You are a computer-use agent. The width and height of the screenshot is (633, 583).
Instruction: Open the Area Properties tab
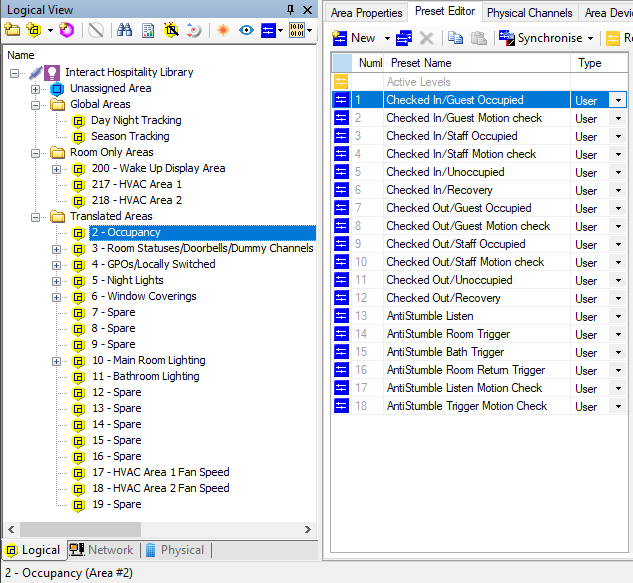(366, 13)
